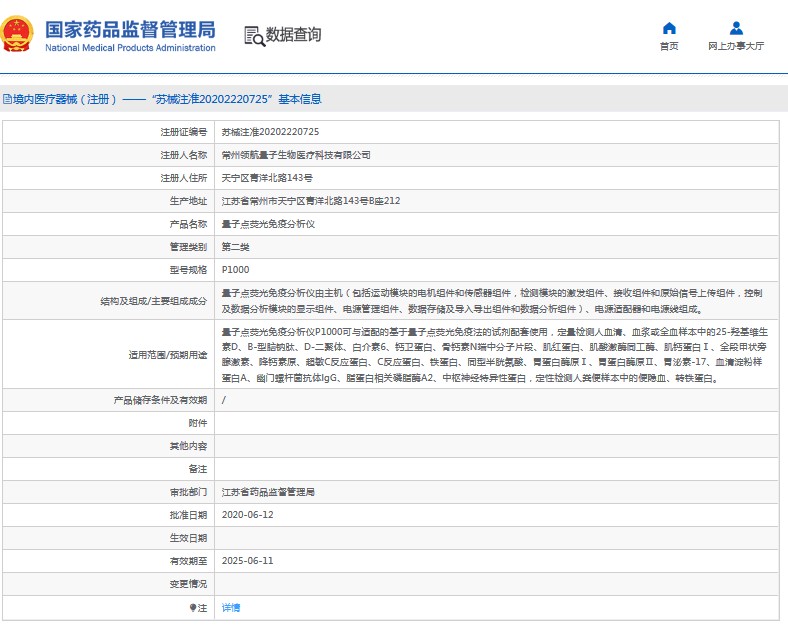Click the 审批部门 row label
788x625 pixels.
pos(188,492)
